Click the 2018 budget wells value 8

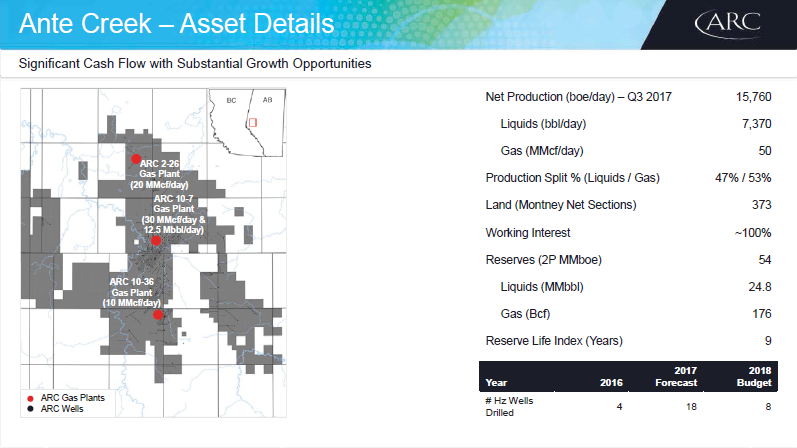tap(768, 407)
